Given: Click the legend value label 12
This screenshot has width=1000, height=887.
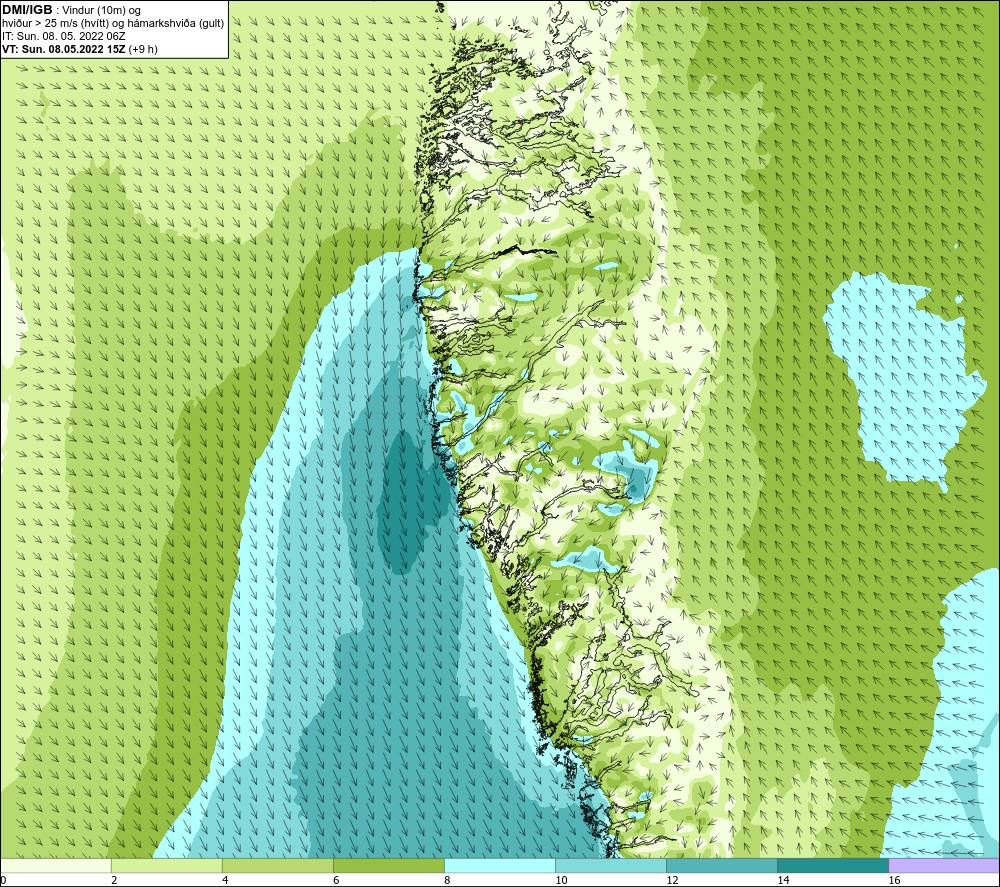Looking at the screenshot, I should [x=672, y=880].
